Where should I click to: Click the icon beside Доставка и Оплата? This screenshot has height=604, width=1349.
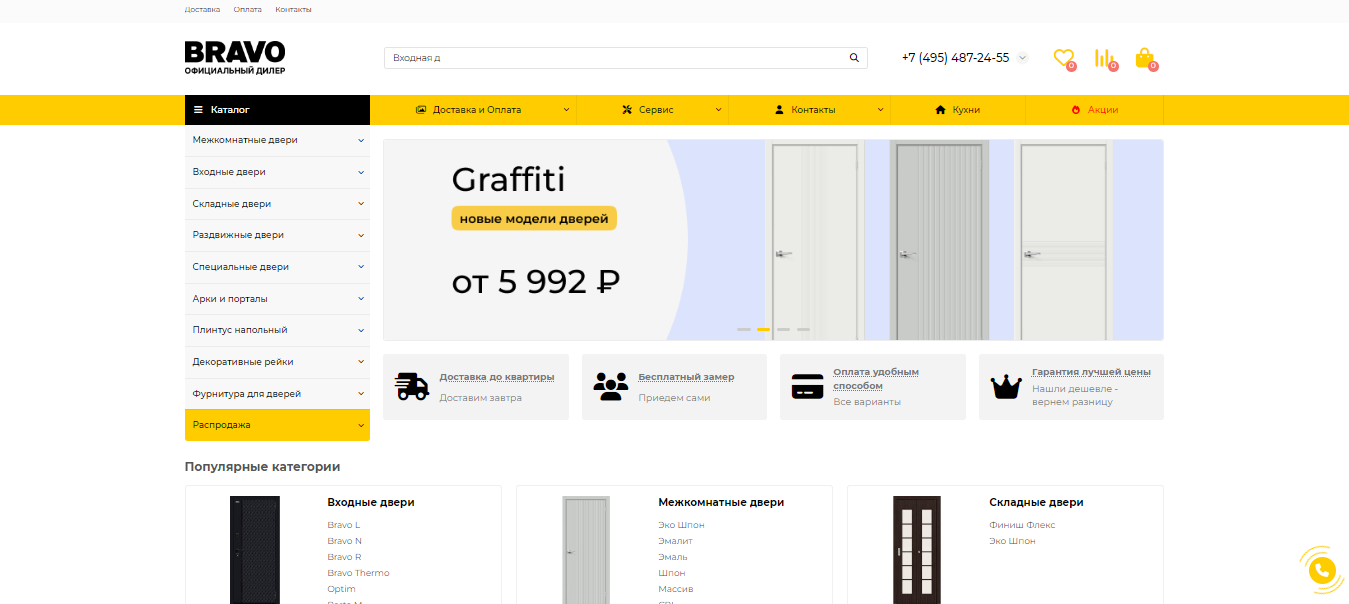point(421,110)
